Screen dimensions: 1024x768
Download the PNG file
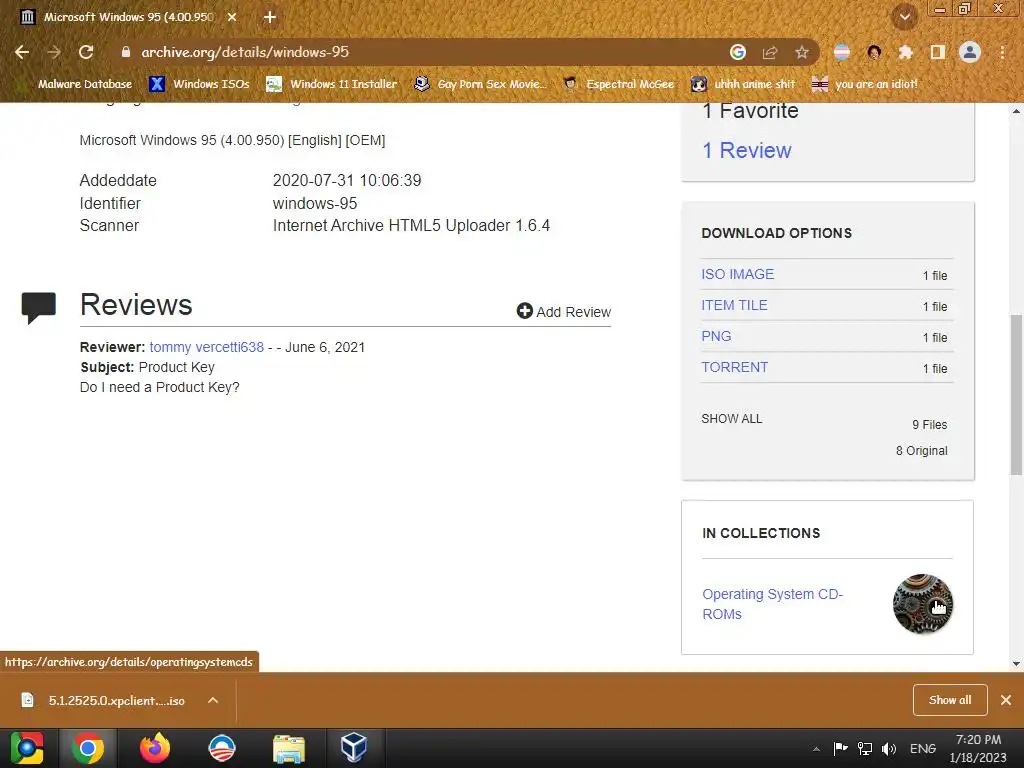[716, 336]
